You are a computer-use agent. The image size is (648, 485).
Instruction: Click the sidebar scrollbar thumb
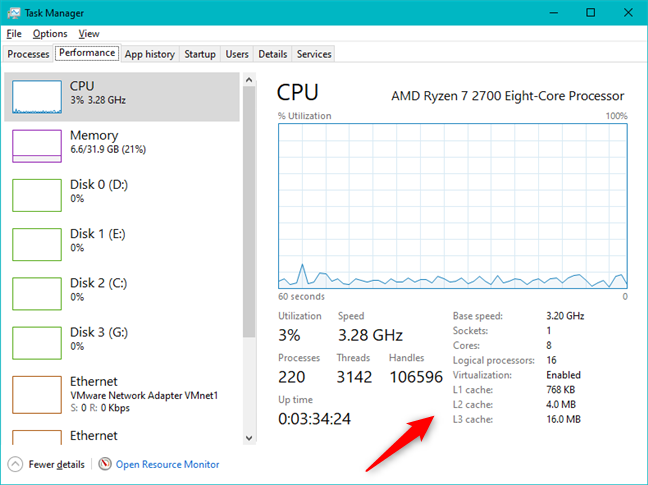pos(249,212)
